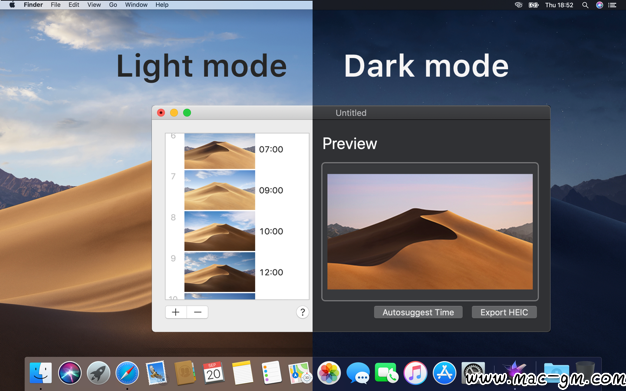Viewport: 626px width, 391px height.
Task: Select the 09:00 dune thumbnail
Action: 220,190
